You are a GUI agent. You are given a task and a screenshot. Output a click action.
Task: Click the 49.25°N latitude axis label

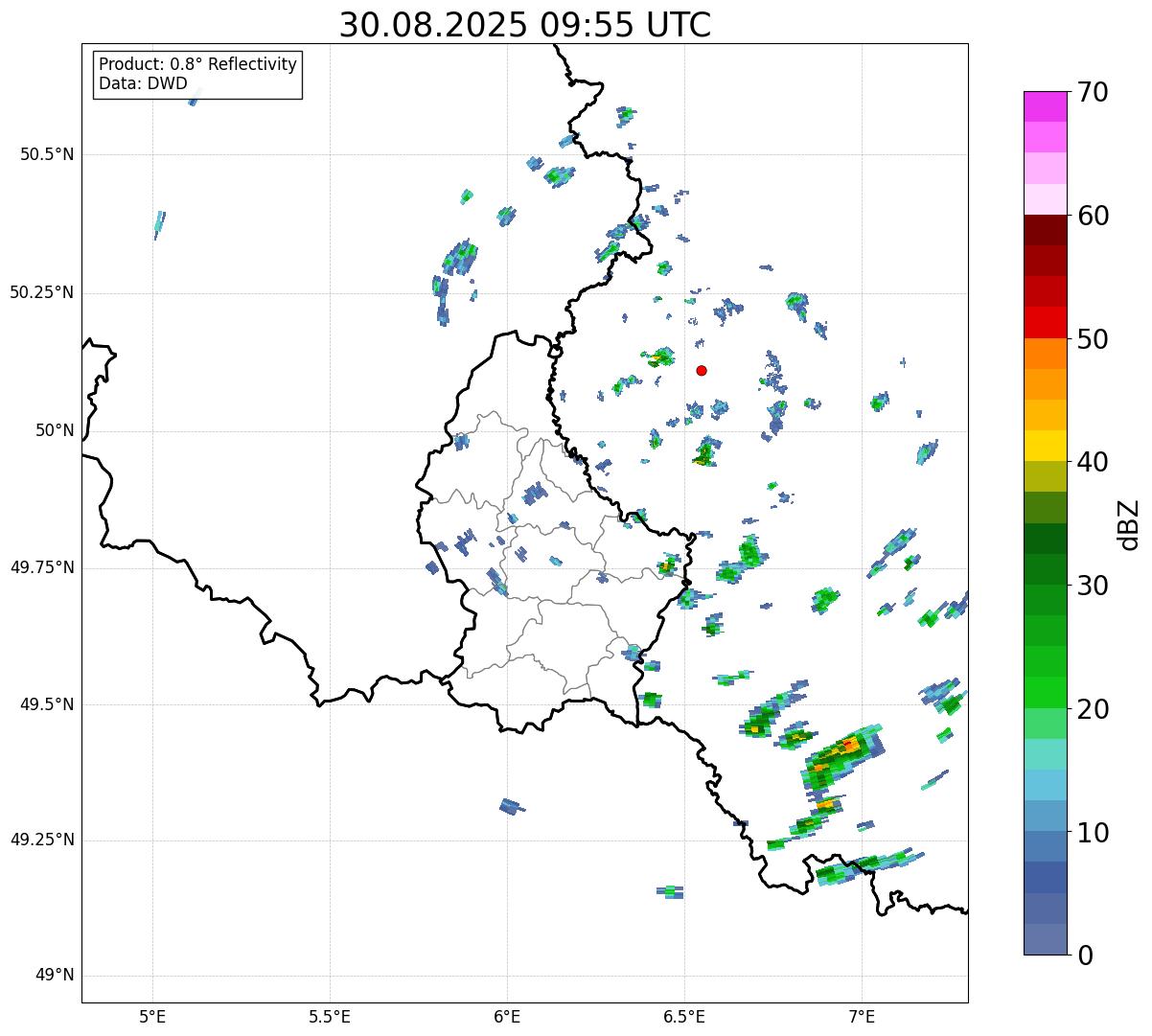click(41, 840)
